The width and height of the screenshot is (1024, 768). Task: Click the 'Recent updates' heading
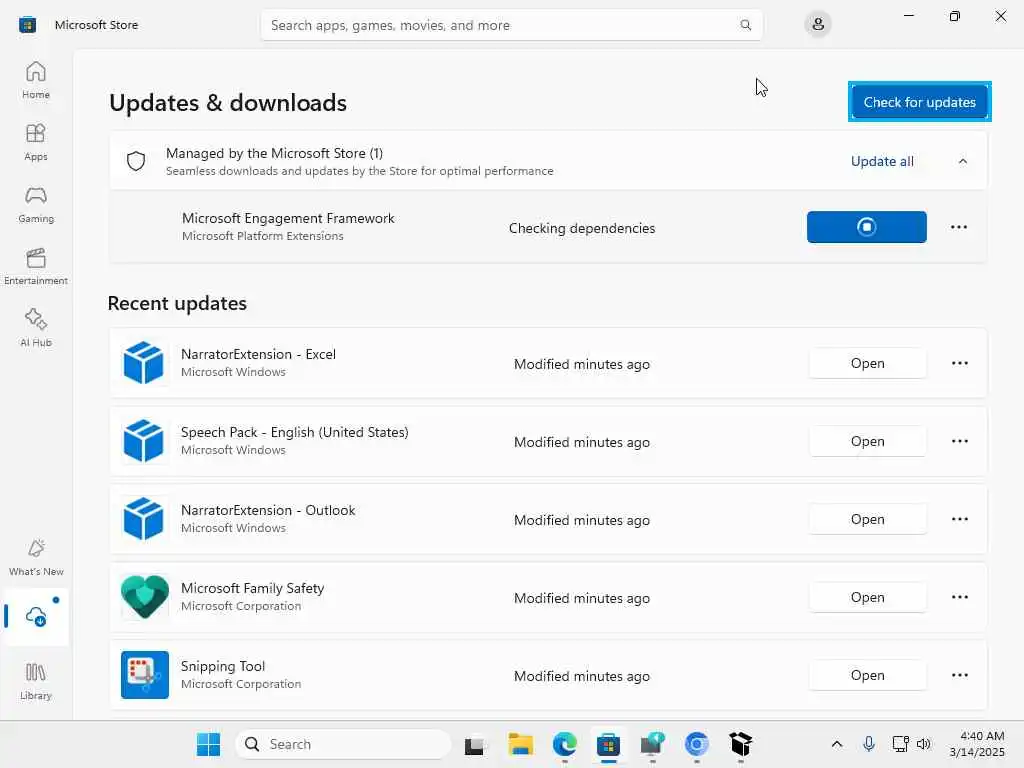pyautogui.click(x=177, y=303)
